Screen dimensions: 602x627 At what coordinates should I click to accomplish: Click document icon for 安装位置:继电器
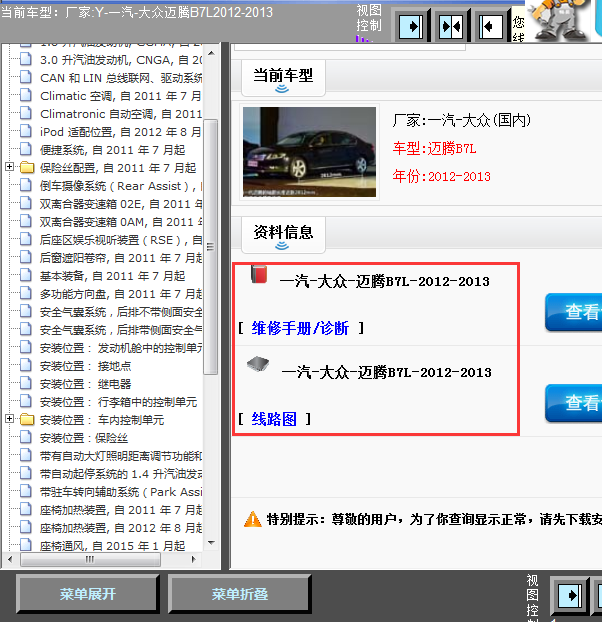tap(26, 383)
